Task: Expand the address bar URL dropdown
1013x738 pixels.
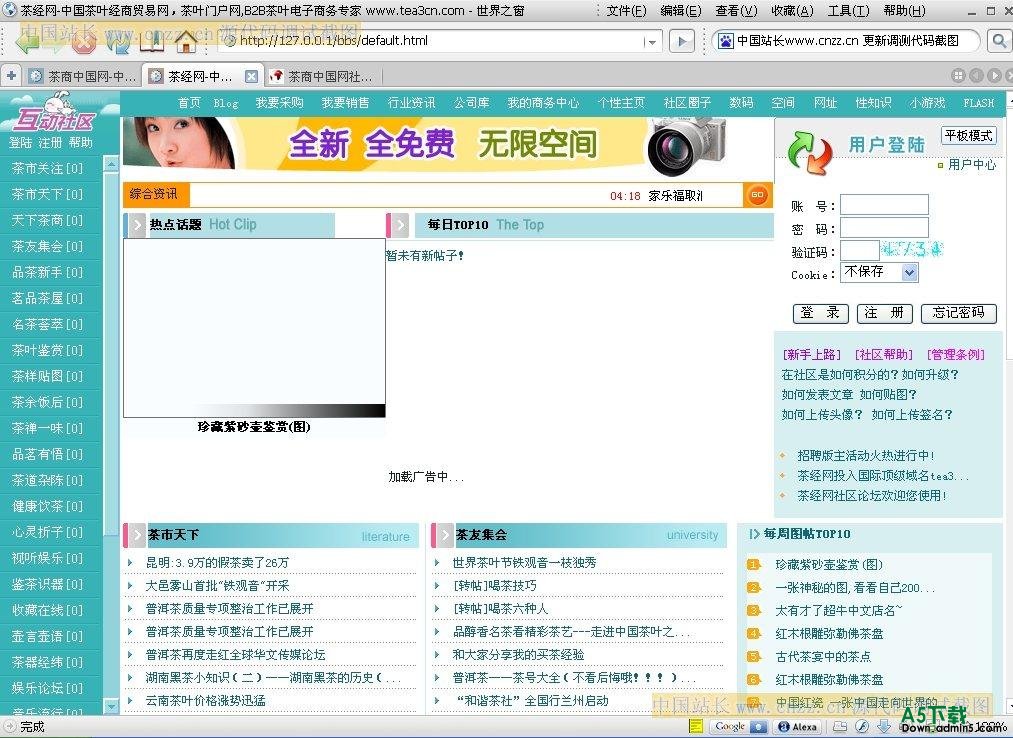Action: click(x=652, y=42)
